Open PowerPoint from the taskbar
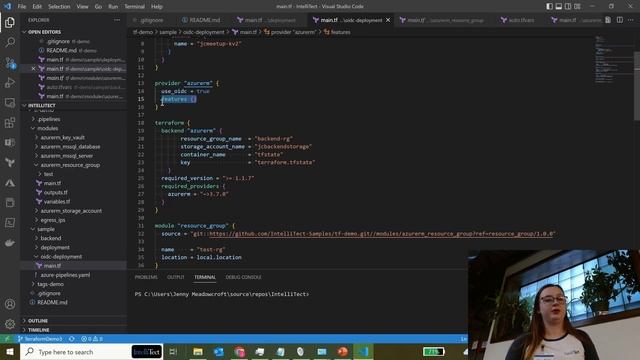The height and width of the screenshot is (360, 640). tap(342, 351)
